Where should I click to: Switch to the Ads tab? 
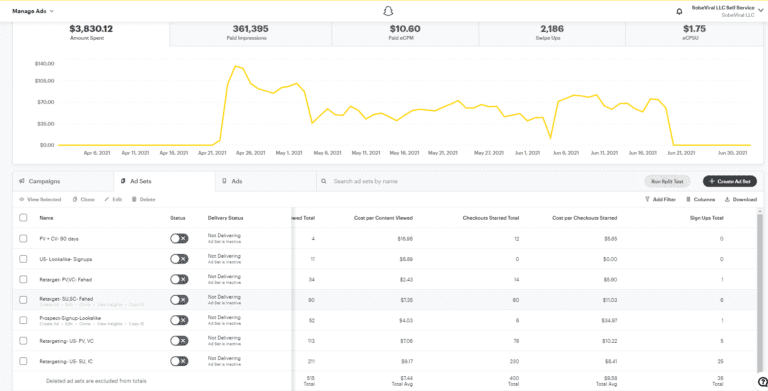265,181
